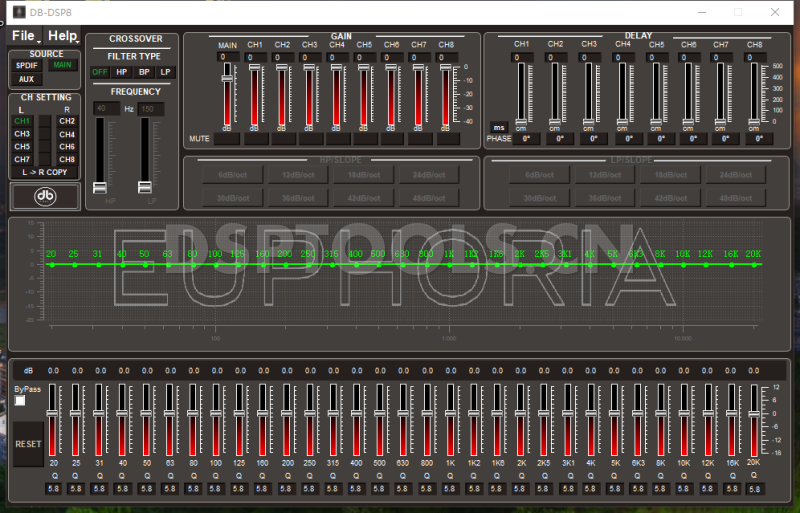Select LP slope 6dB/oct
The image size is (800, 513).
point(539,175)
